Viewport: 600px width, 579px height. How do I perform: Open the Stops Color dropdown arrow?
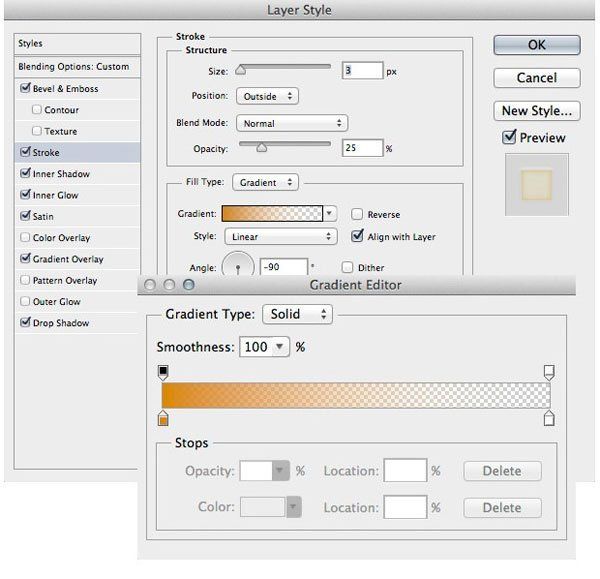pyautogui.click(x=293, y=507)
